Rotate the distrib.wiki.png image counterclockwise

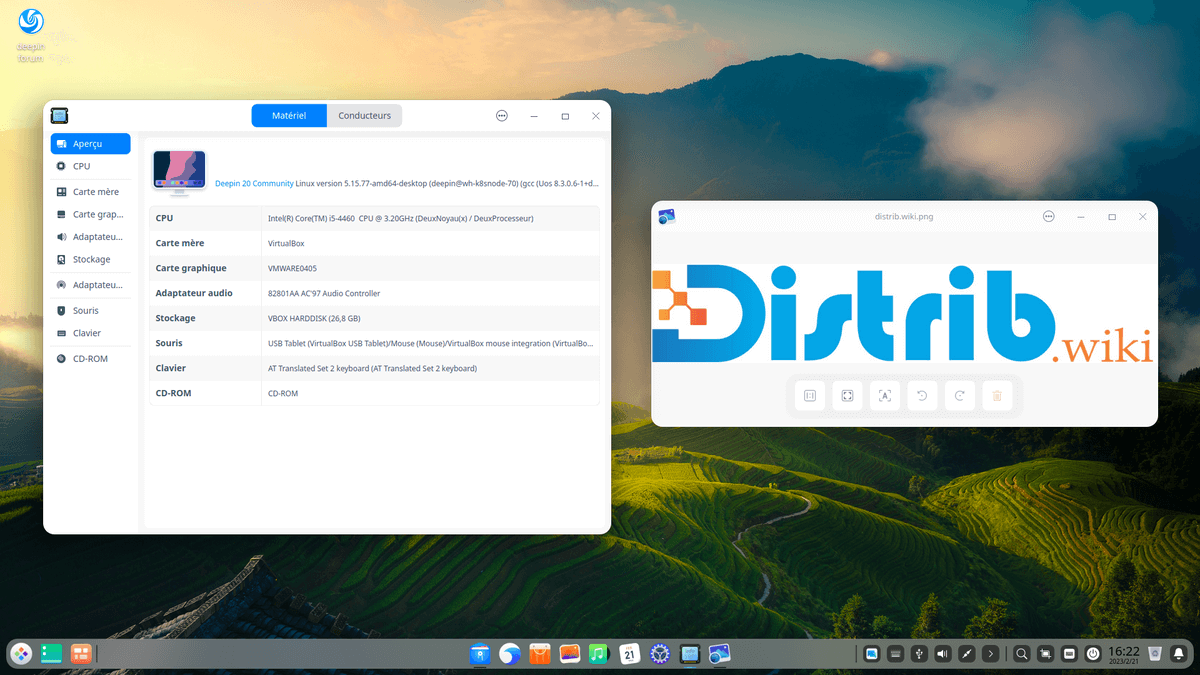[921, 395]
